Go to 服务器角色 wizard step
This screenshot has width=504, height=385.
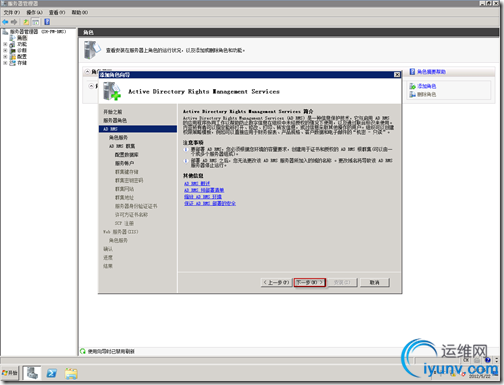tap(115, 120)
